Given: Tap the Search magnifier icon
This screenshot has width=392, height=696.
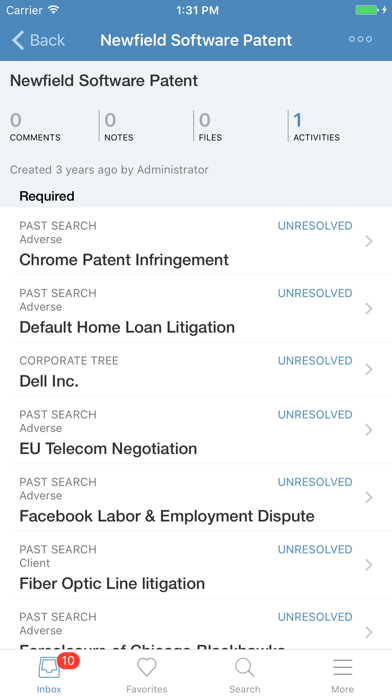Looking at the screenshot, I should point(244,667).
